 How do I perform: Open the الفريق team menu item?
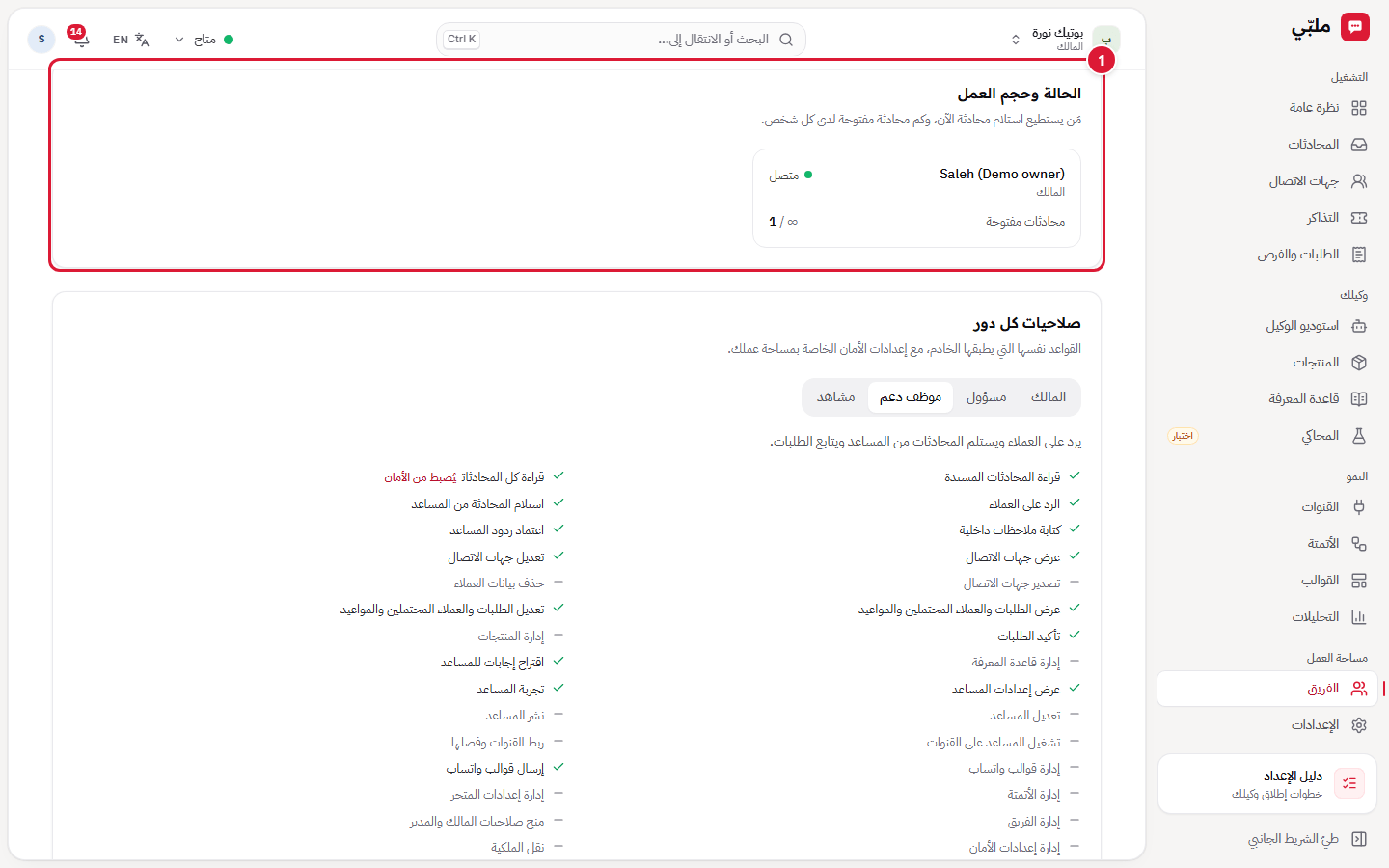point(1267,689)
